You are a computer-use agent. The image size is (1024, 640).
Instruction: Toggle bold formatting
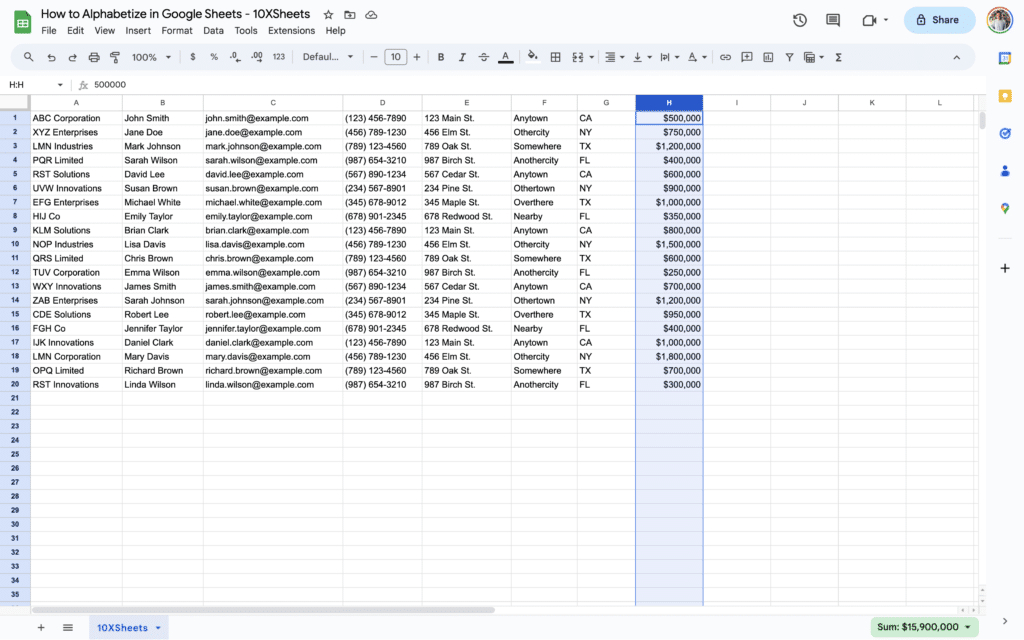point(440,57)
